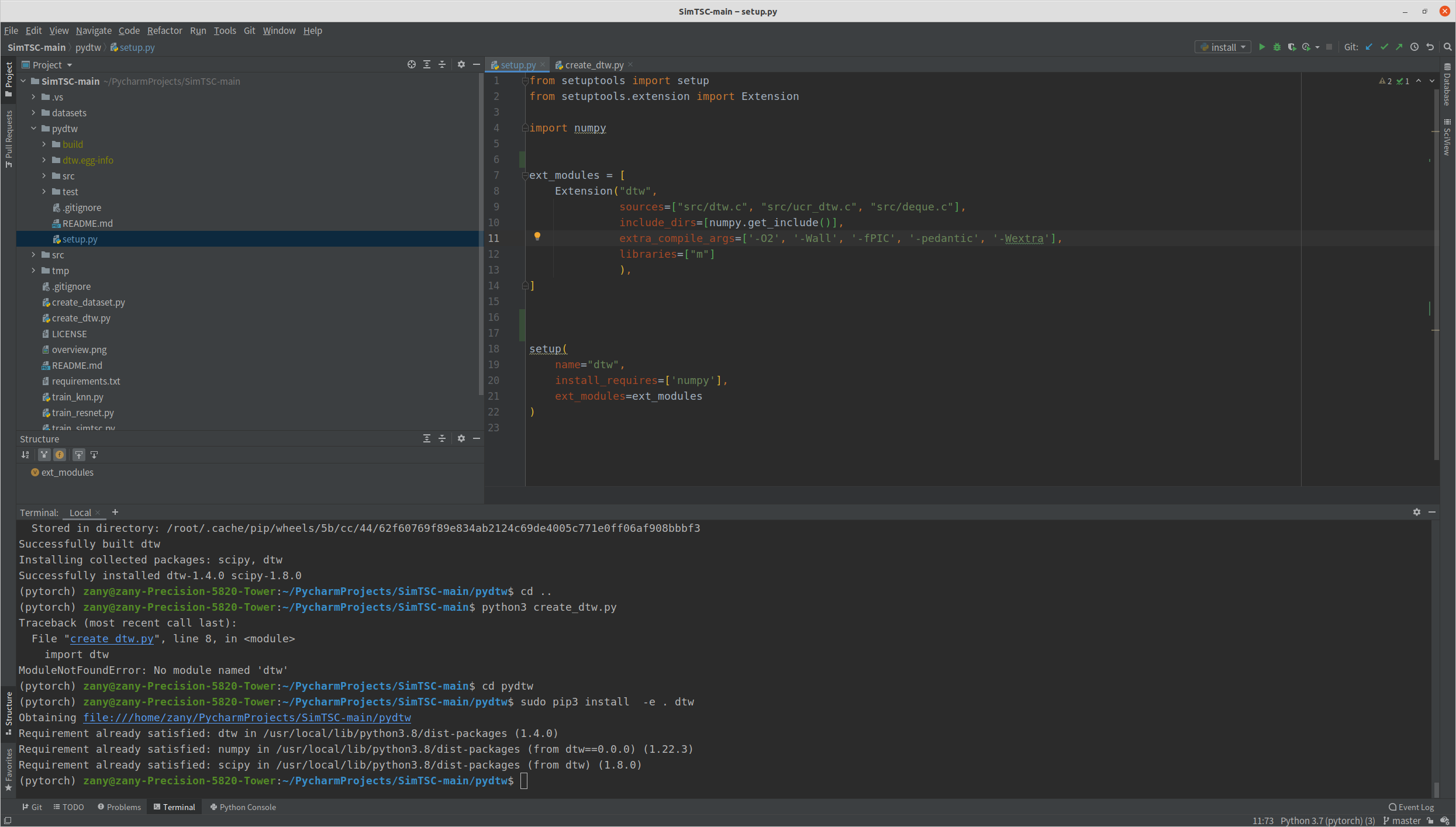Image resolution: width=1456 pixels, height=827 pixels.
Task: Open Git Show History clock
Action: (1414, 47)
